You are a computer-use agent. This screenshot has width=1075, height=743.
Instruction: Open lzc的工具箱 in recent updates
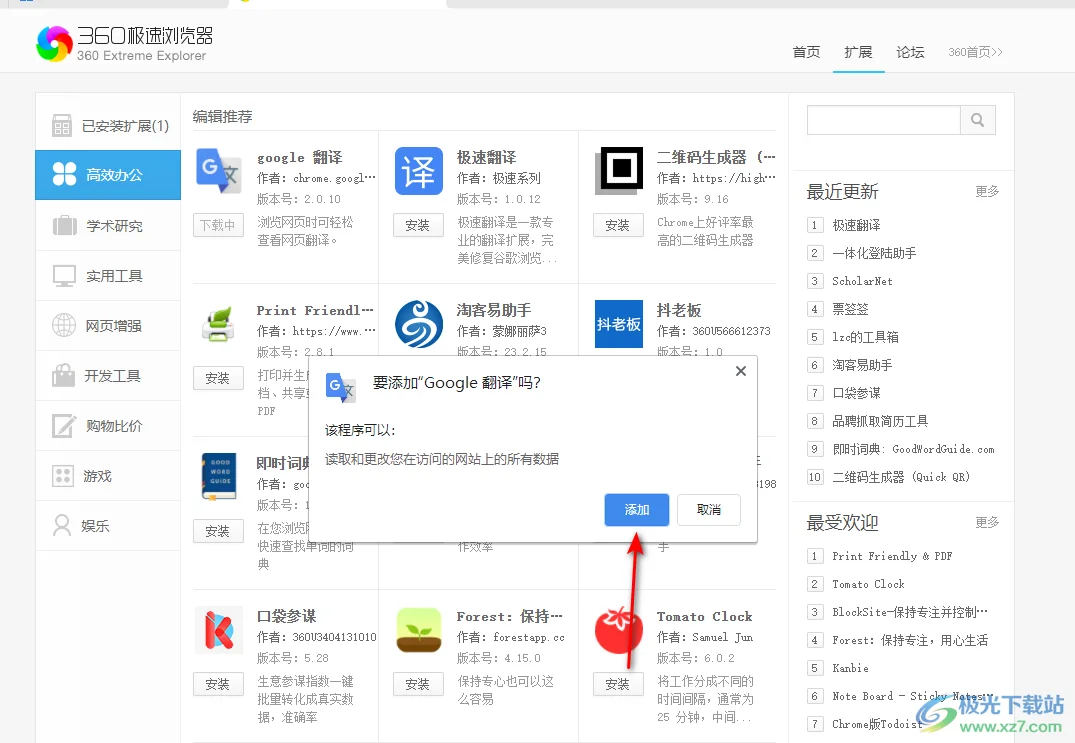(865, 337)
